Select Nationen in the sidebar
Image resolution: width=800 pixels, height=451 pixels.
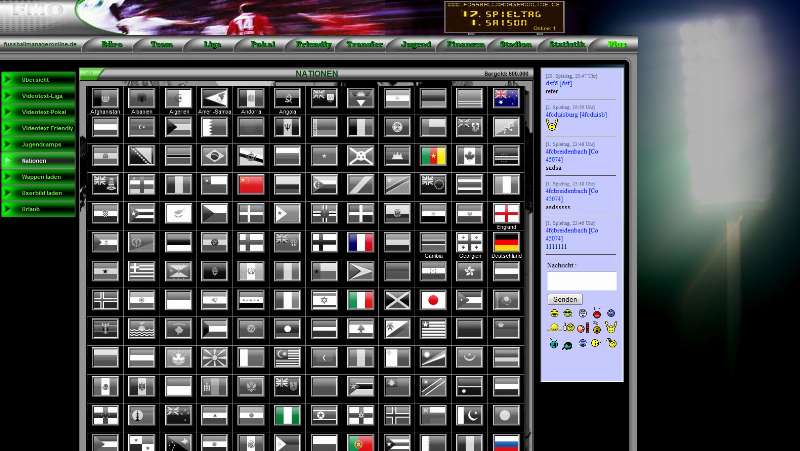click(x=39, y=161)
